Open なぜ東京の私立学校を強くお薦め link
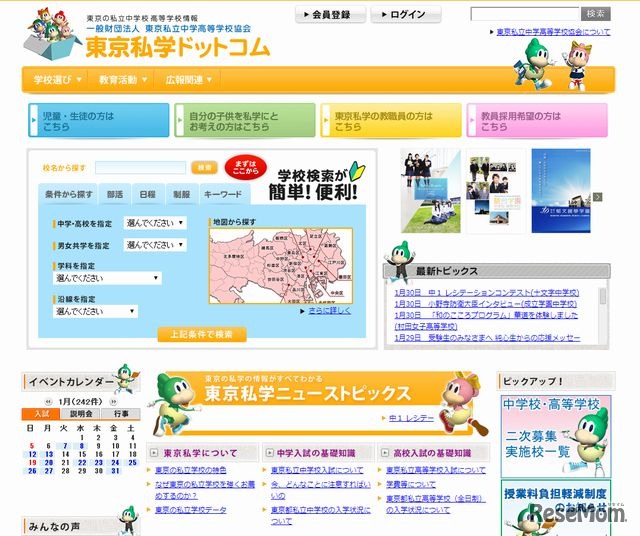The width and height of the screenshot is (640, 536). pos(204,490)
